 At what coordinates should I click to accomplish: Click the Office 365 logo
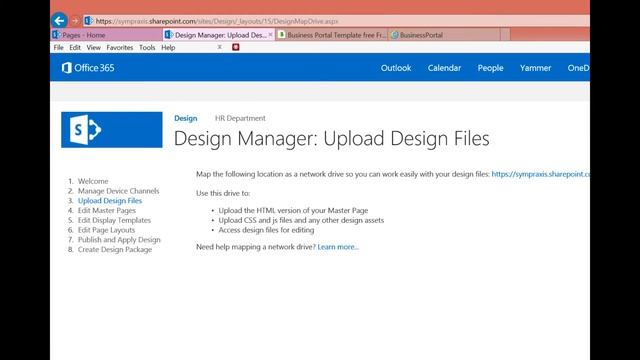88,68
